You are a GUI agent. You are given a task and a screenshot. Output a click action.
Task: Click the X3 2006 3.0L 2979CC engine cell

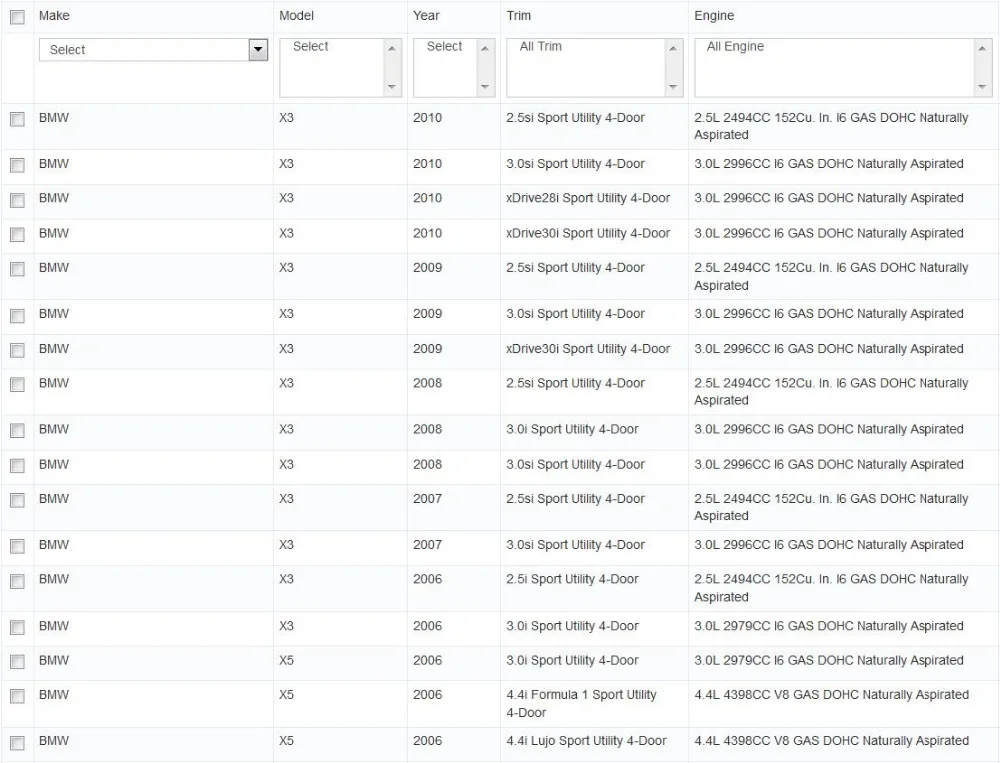pyautogui.click(x=828, y=626)
